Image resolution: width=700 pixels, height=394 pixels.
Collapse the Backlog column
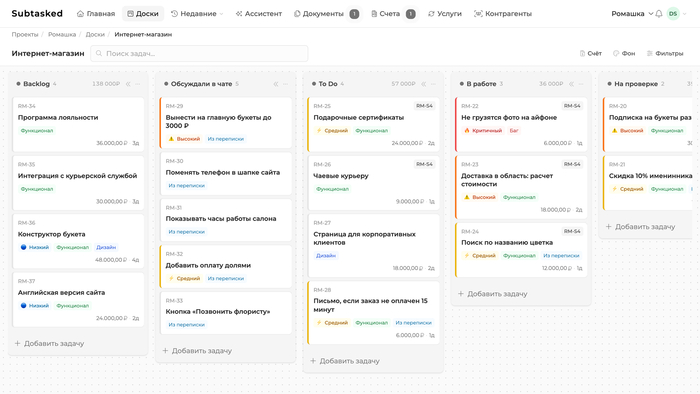128,84
